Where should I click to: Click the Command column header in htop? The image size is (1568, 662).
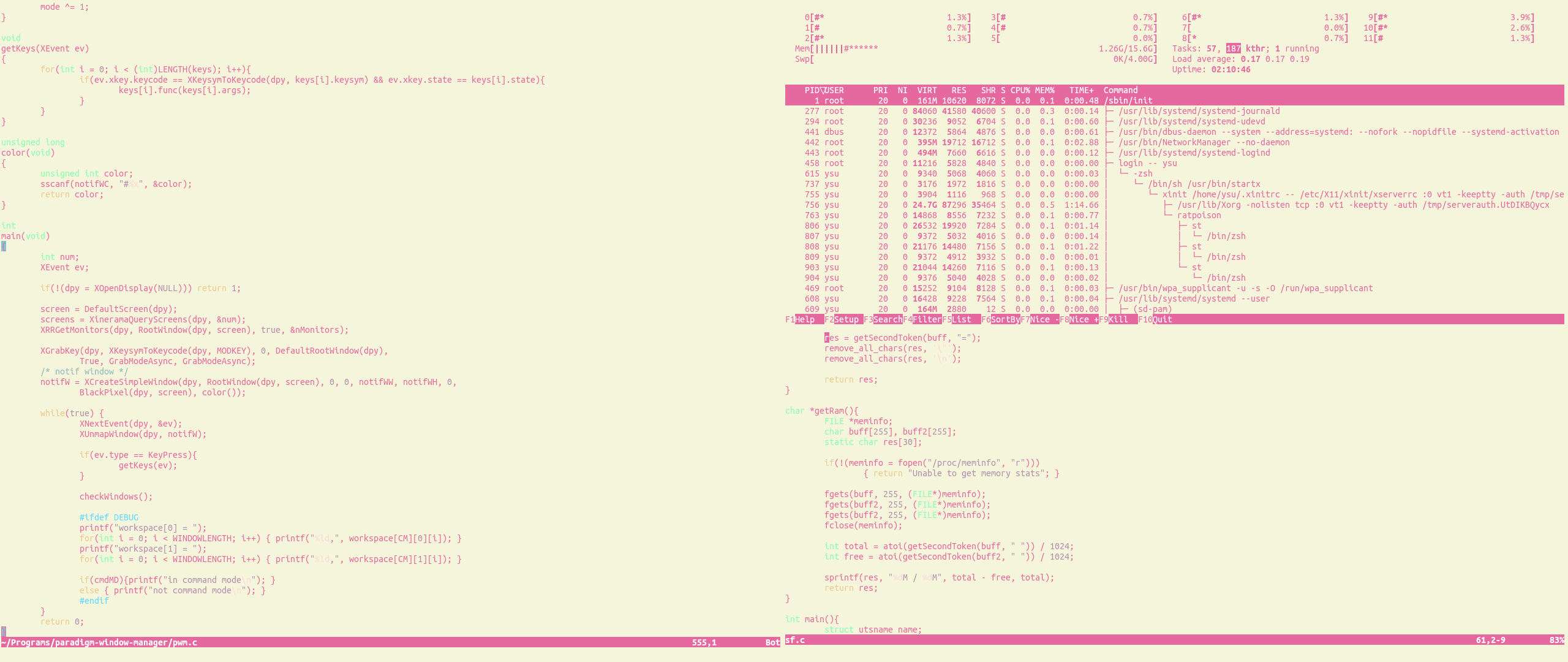(x=1120, y=90)
